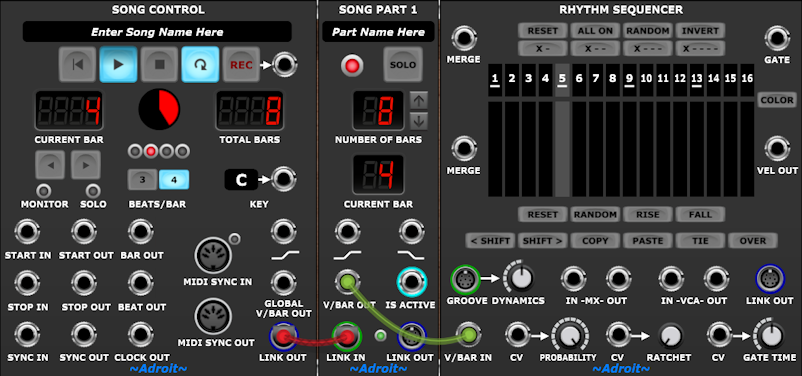Select 4 beats per bar
The height and width of the screenshot is (376, 802).
pyautogui.click(x=174, y=180)
